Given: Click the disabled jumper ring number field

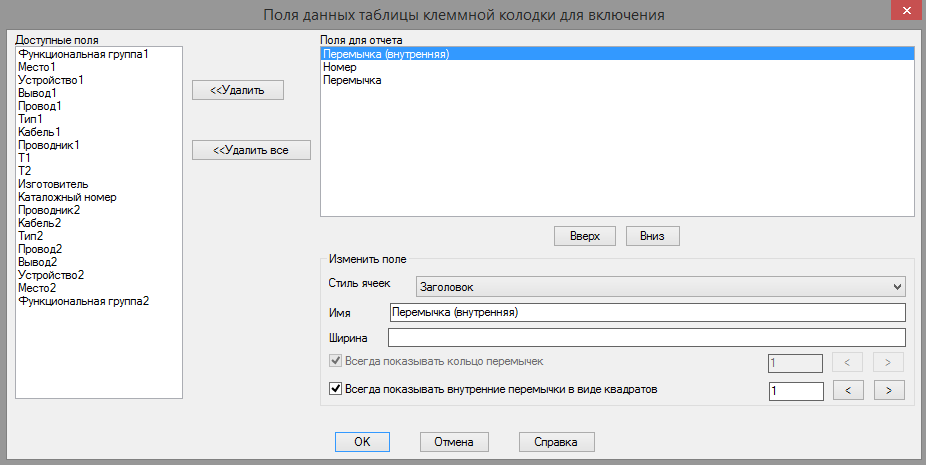Looking at the screenshot, I should click(x=795, y=363).
